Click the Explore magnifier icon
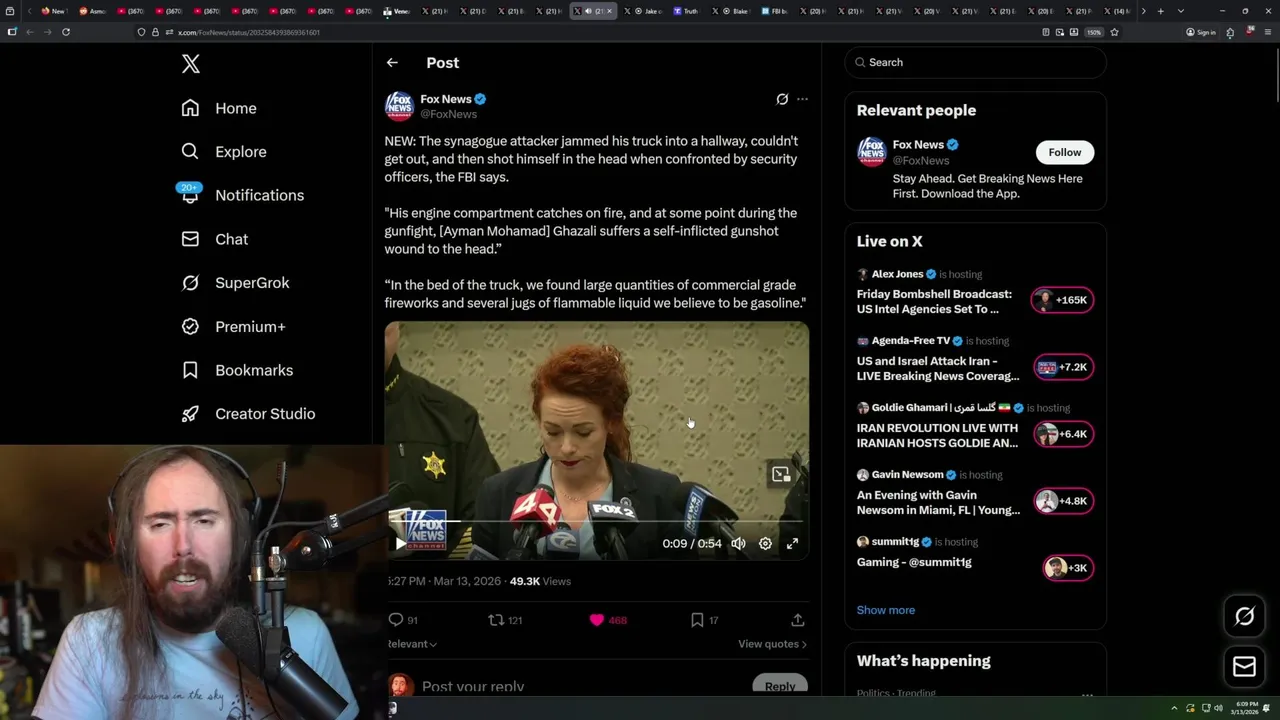This screenshot has height=720, width=1280. pyautogui.click(x=190, y=152)
